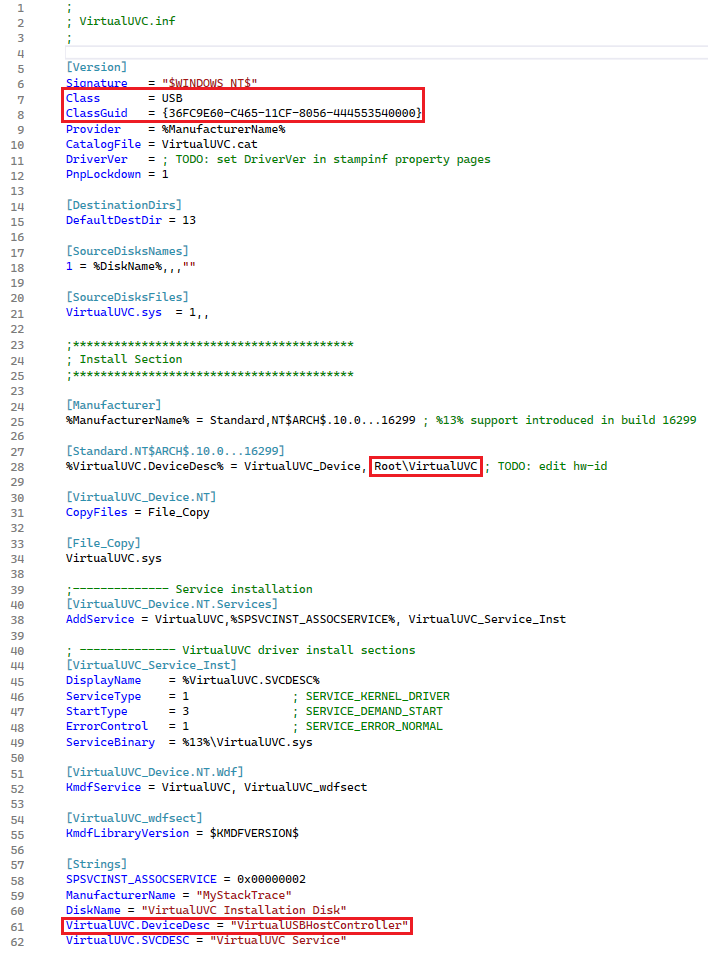Click the {36FC9E60-C465-11CF-8056-444553540000} GUID value
The width and height of the screenshot is (708, 953).
tap(292, 113)
